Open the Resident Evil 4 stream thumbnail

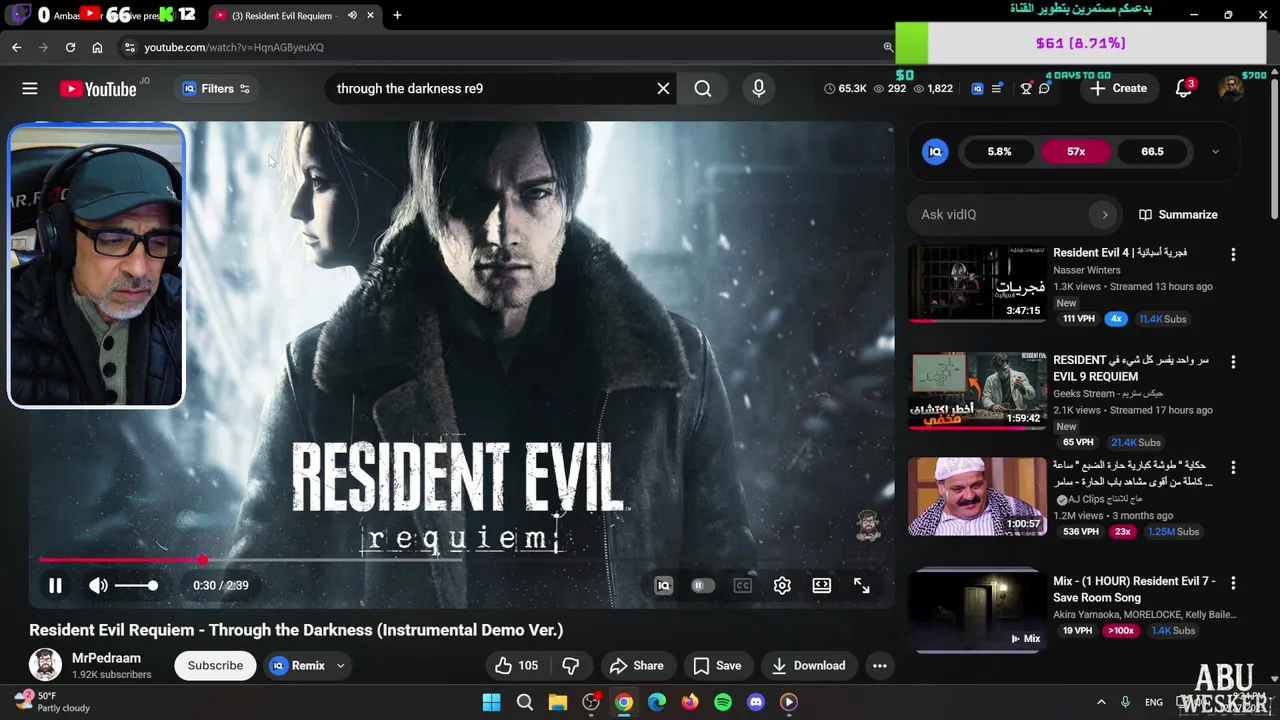point(977,284)
